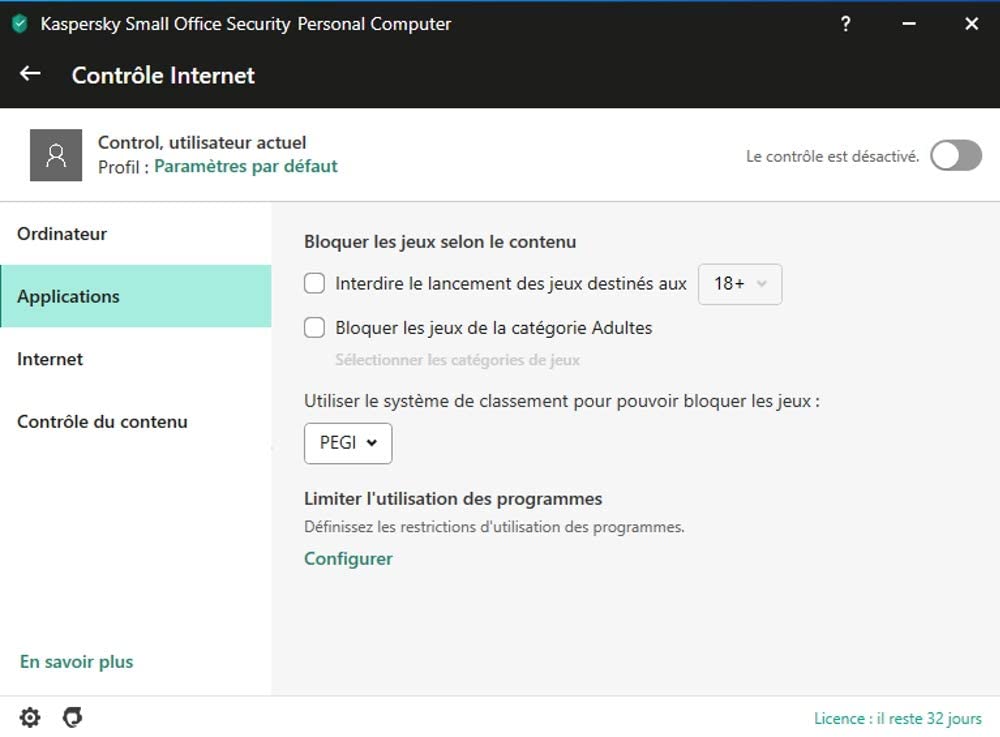Screen dimensions: 1000x737
Task: Open the 18+ age rating dropdown
Action: coord(739,284)
